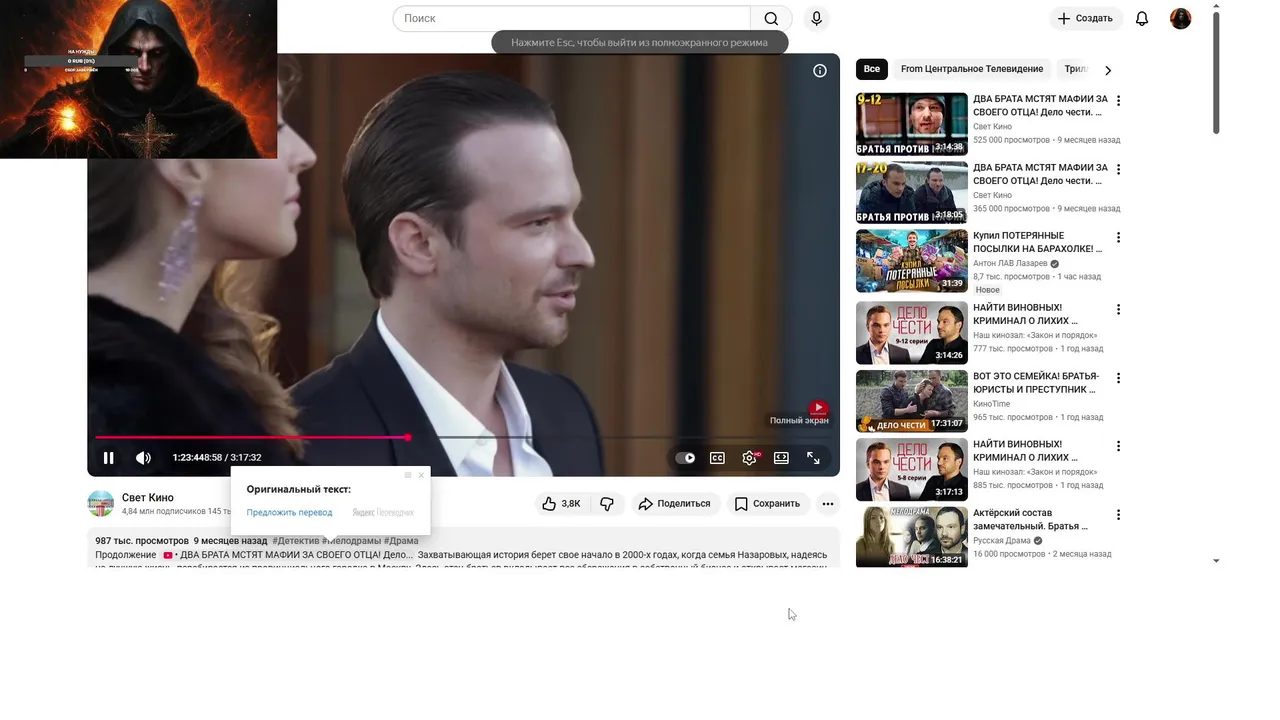Start voice search with microphone icon
1280x720 pixels.
pos(817,18)
